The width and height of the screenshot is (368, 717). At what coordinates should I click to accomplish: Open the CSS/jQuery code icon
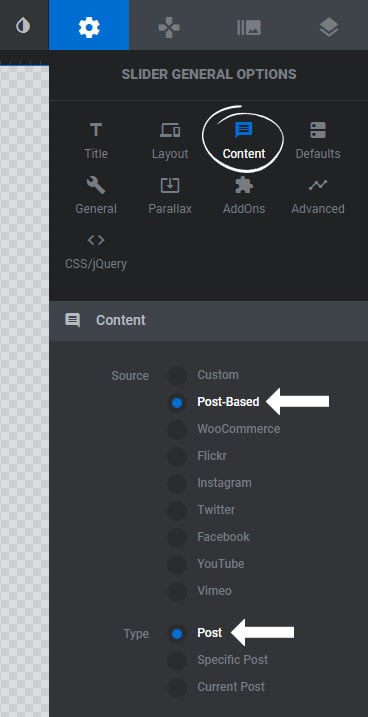click(x=96, y=240)
